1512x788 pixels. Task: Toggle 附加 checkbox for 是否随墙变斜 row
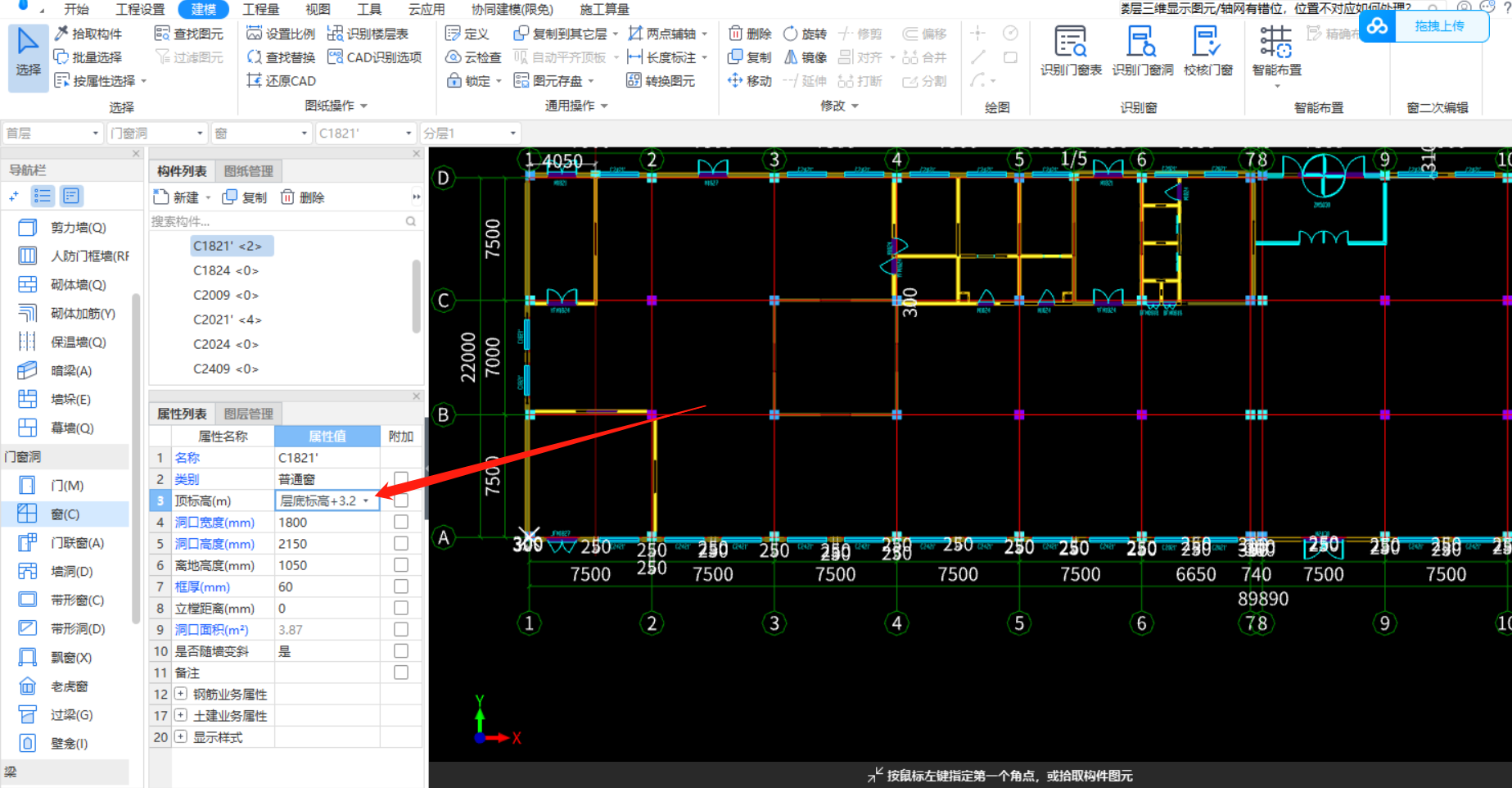pos(401,650)
